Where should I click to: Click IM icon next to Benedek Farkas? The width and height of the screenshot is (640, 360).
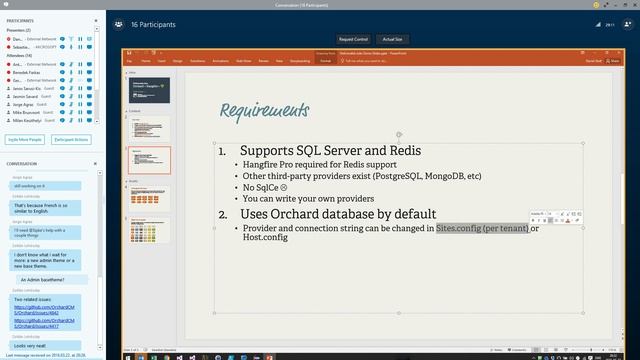[x=62, y=72]
